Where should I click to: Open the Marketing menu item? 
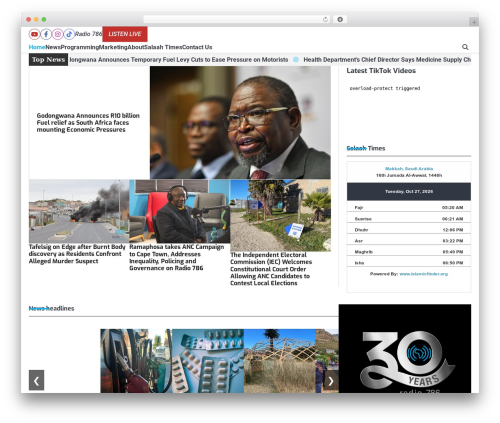(x=113, y=47)
